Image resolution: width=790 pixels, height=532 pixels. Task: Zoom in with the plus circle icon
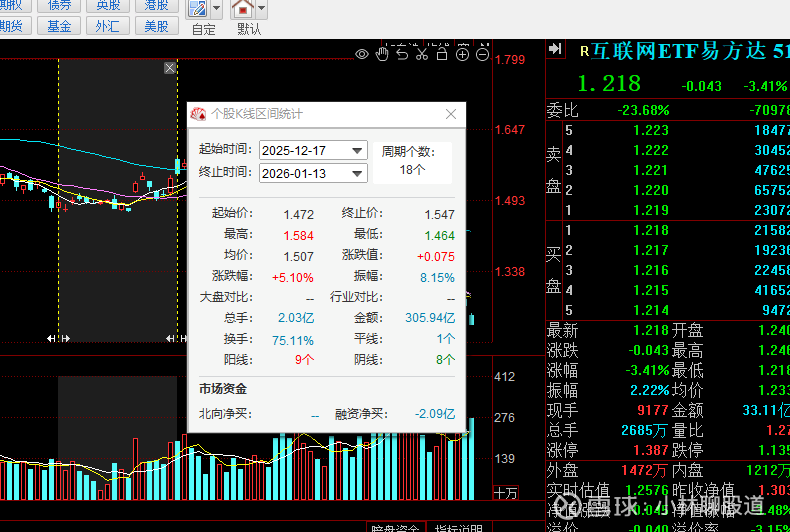click(462, 54)
